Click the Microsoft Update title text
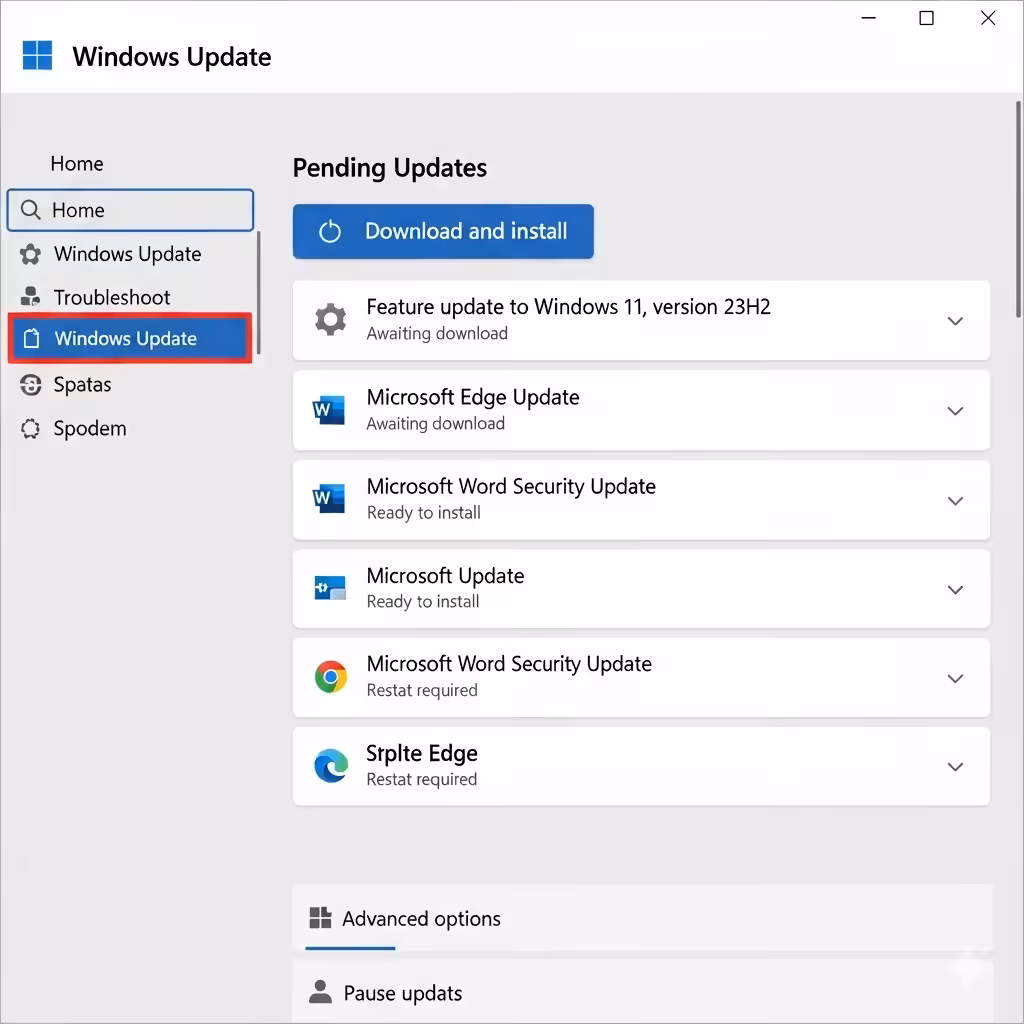The height and width of the screenshot is (1024, 1024). [445, 575]
